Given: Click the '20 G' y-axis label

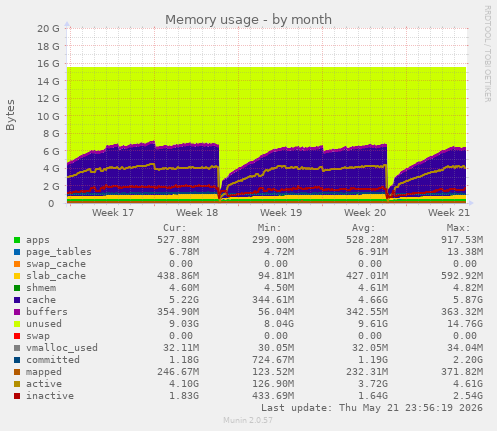Looking at the screenshot, I should click(48, 29).
